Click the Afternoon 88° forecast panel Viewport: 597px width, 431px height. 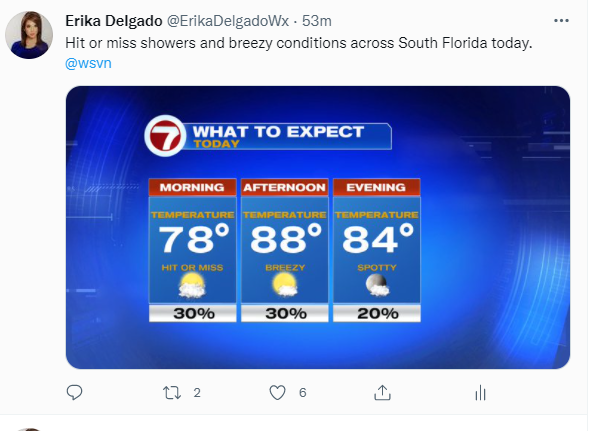(284, 250)
